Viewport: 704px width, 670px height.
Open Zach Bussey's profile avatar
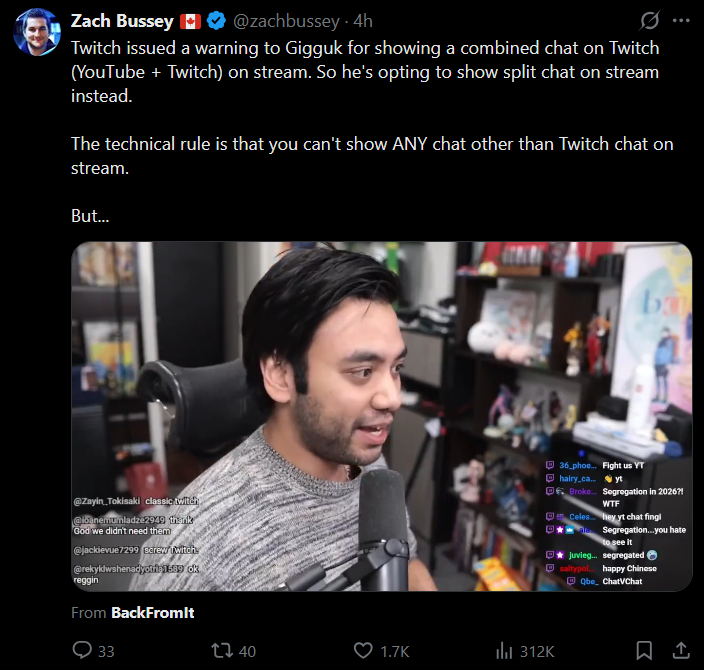tap(37, 32)
